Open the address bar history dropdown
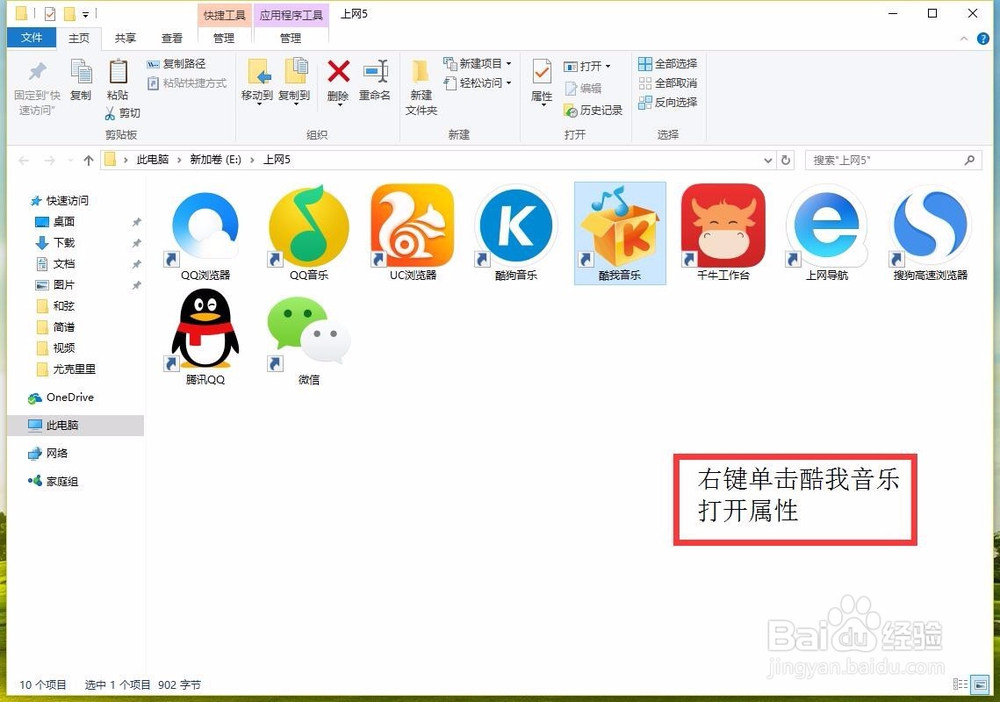The width and height of the screenshot is (1000, 702). point(767,159)
